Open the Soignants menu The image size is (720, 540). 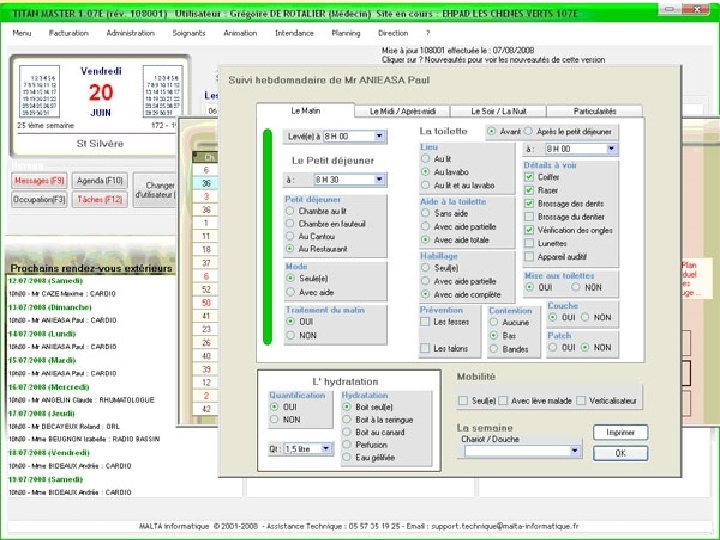coord(189,33)
